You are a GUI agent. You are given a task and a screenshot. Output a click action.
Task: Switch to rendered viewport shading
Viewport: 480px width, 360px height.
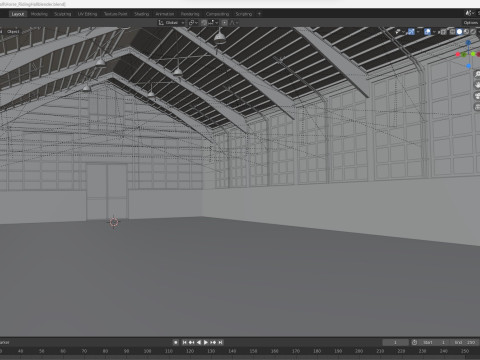(x=473, y=32)
